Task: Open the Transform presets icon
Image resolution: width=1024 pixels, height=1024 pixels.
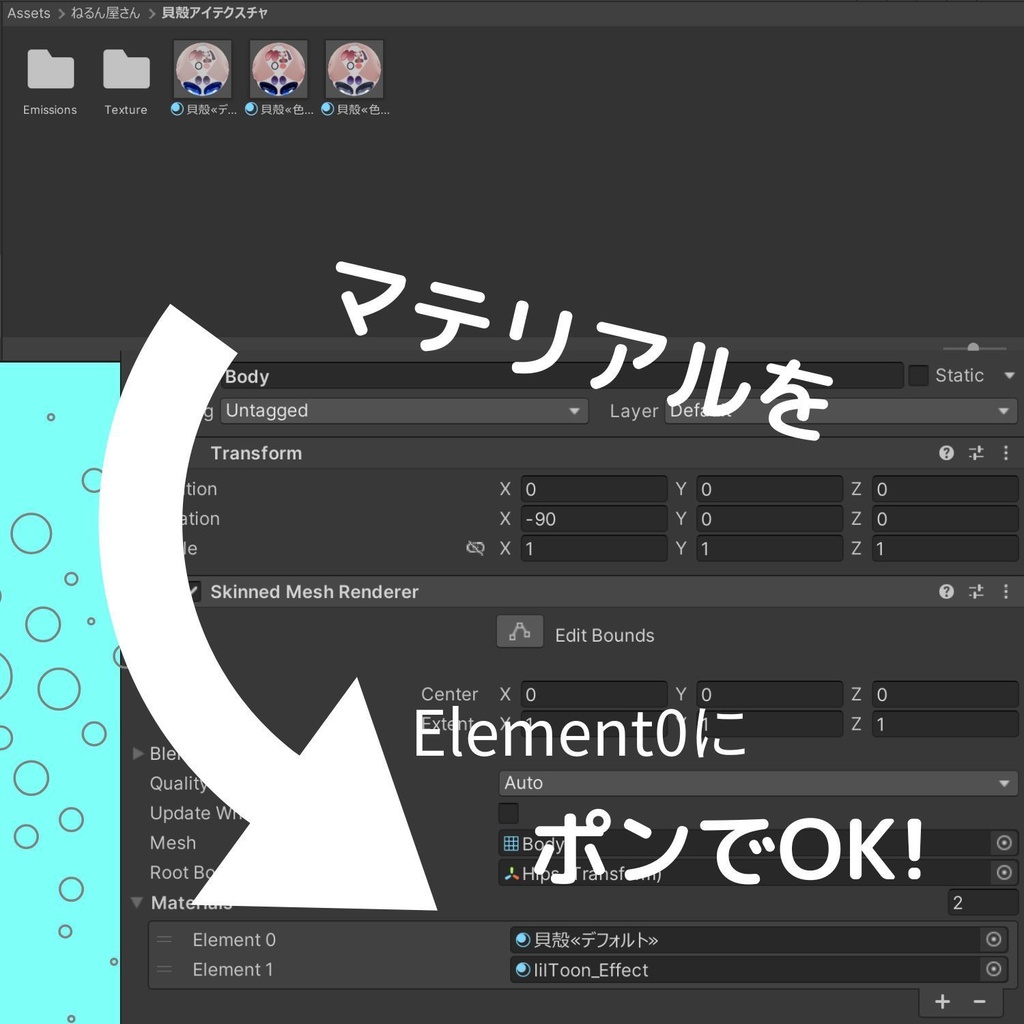Action: tap(976, 453)
